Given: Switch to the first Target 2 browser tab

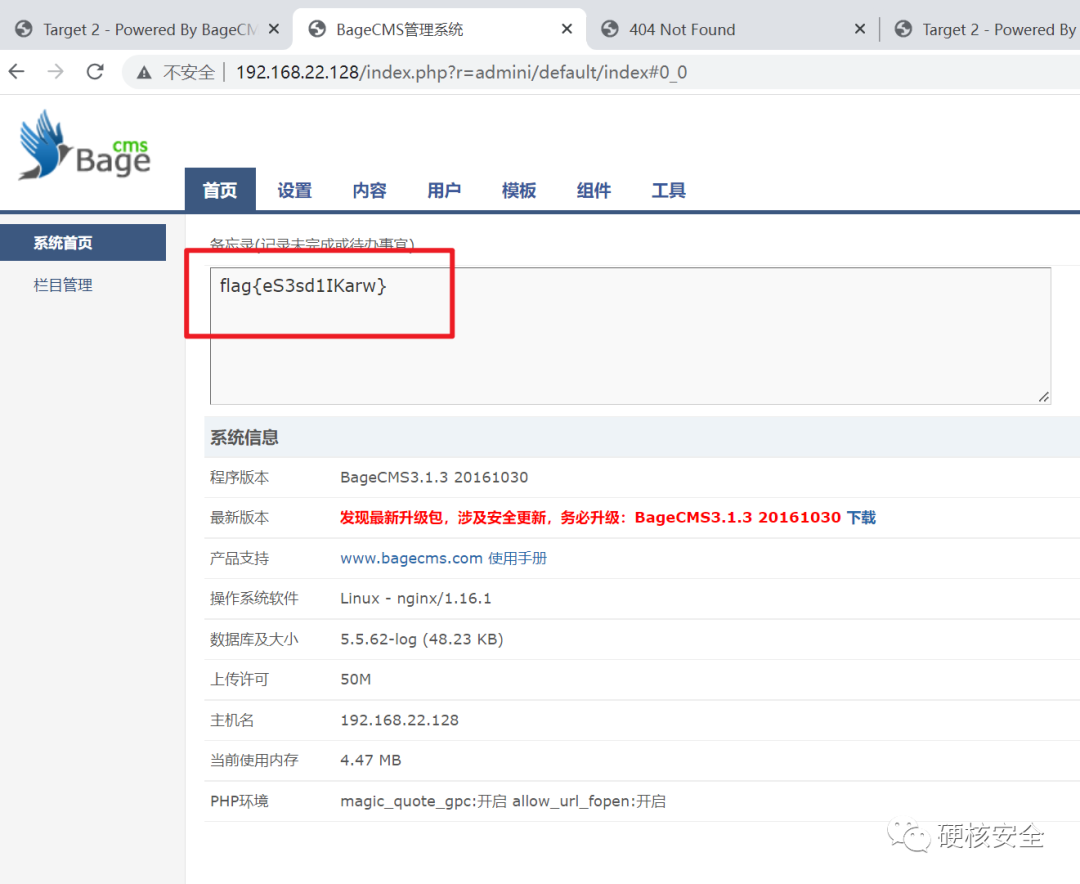Looking at the screenshot, I should click(146, 29).
